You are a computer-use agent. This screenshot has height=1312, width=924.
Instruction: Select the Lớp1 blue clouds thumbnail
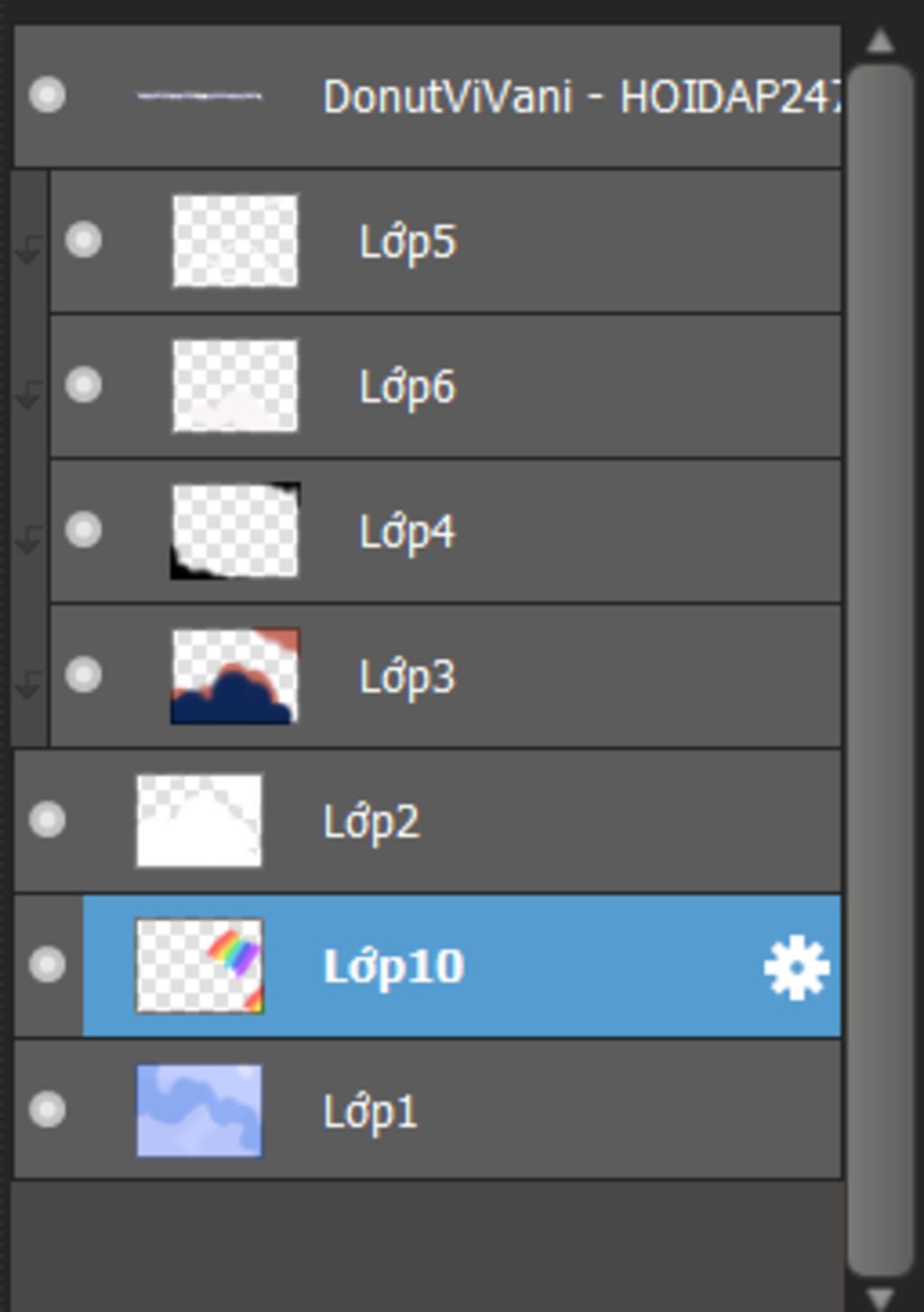point(199,1111)
